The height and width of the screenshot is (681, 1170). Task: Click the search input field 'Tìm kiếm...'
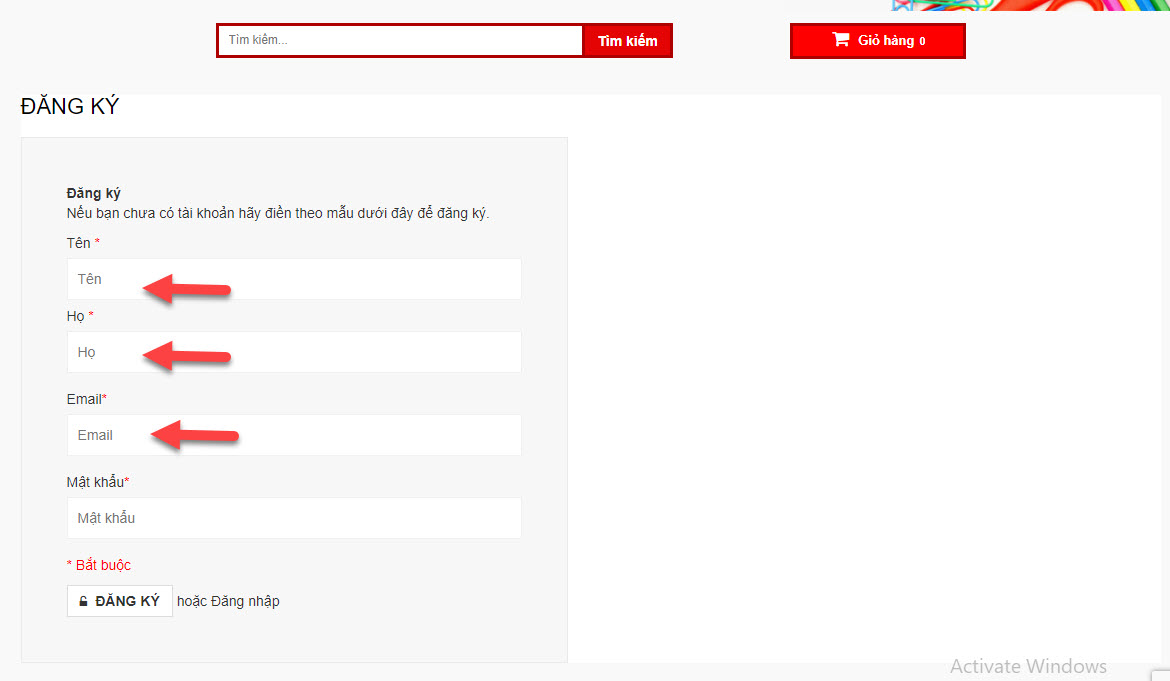point(400,40)
